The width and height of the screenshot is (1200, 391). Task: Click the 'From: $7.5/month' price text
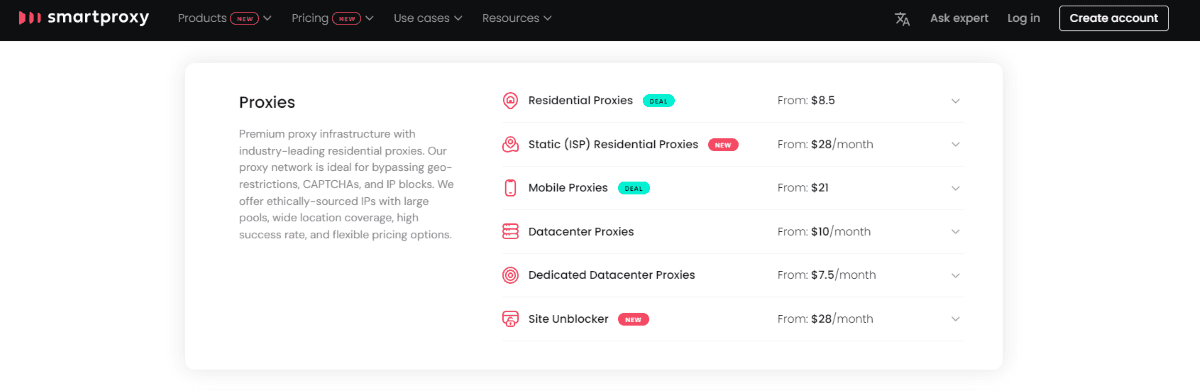827,275
